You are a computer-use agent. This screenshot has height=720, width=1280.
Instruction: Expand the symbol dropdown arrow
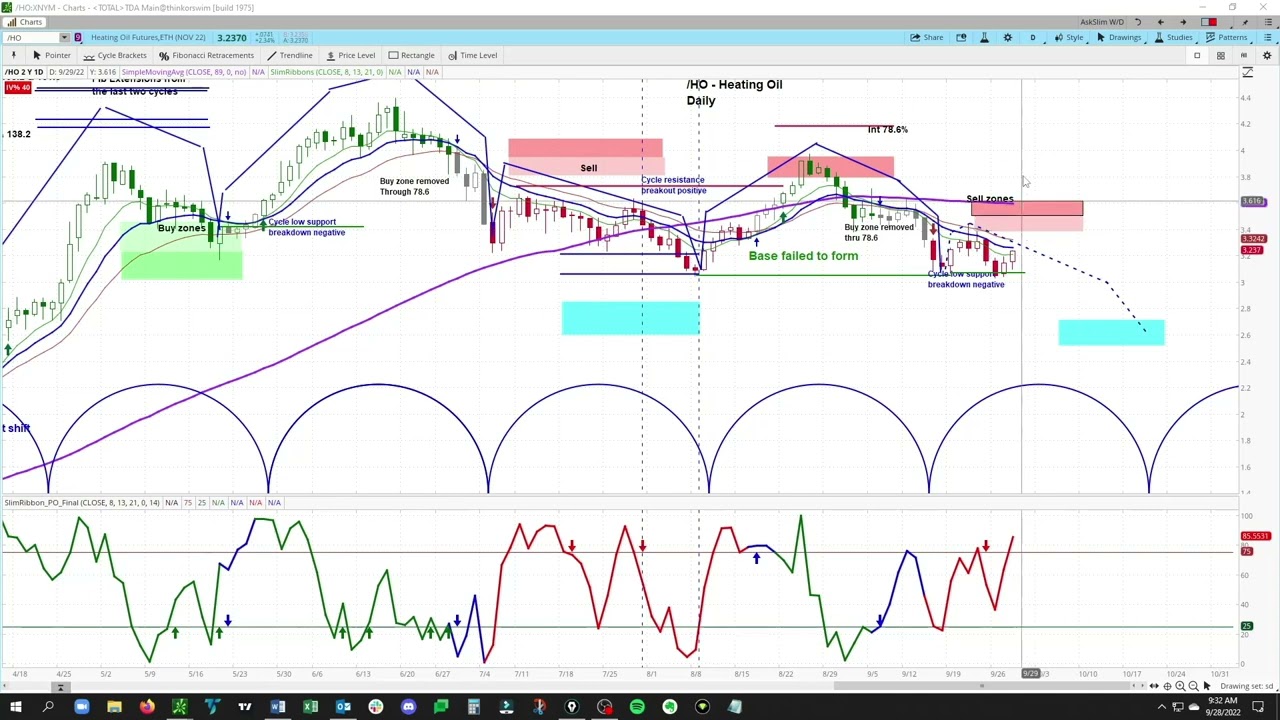64,38
